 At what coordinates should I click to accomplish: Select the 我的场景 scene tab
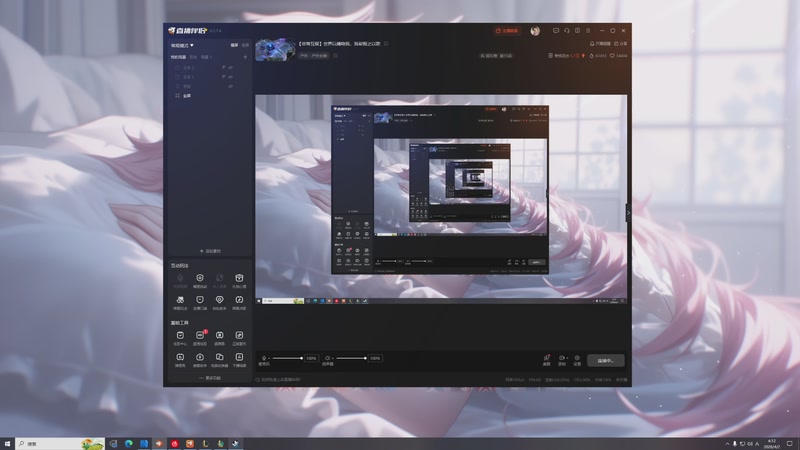(x=178, y=57)
